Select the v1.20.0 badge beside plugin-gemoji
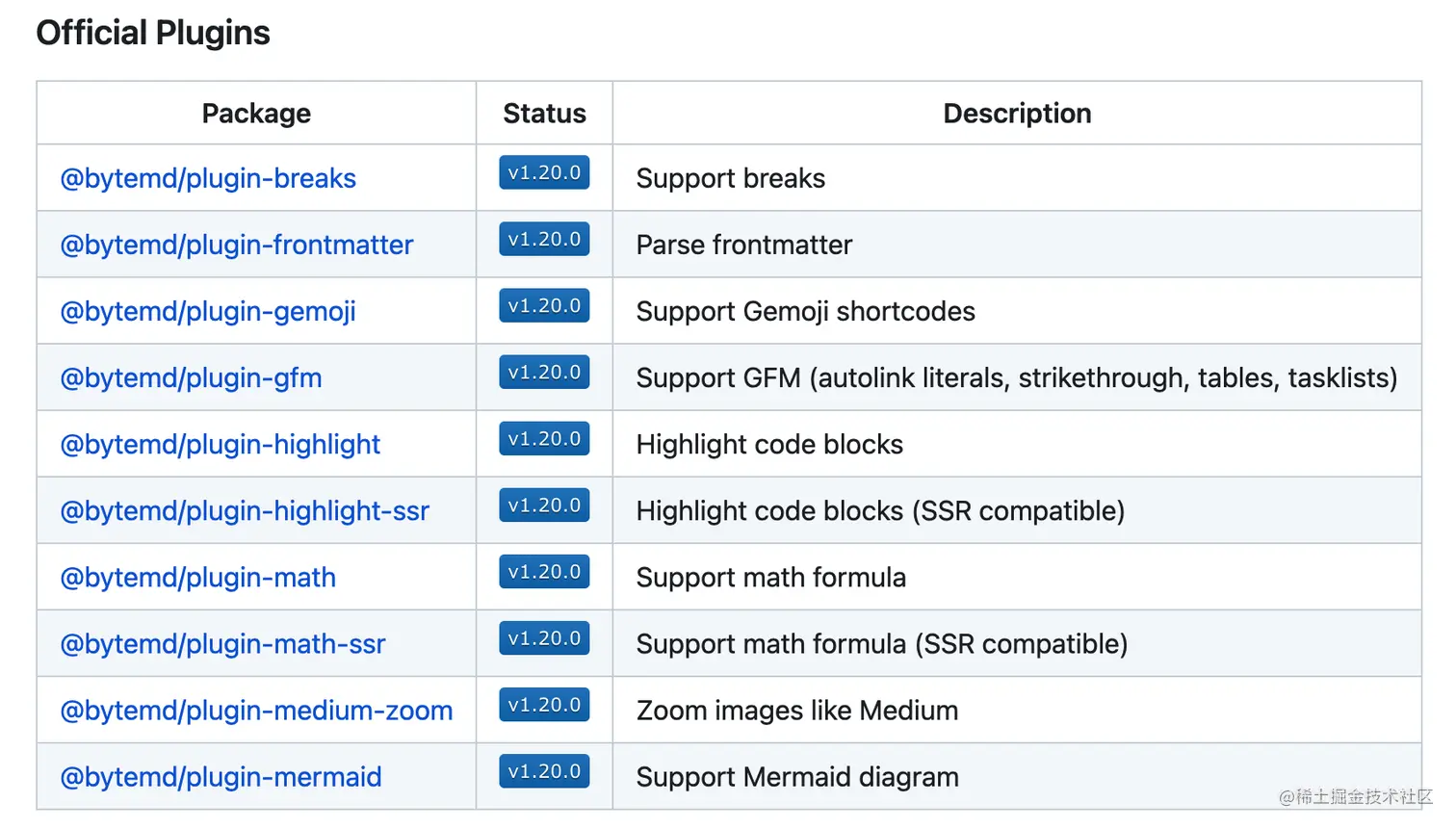 click(x=544, y=305)
